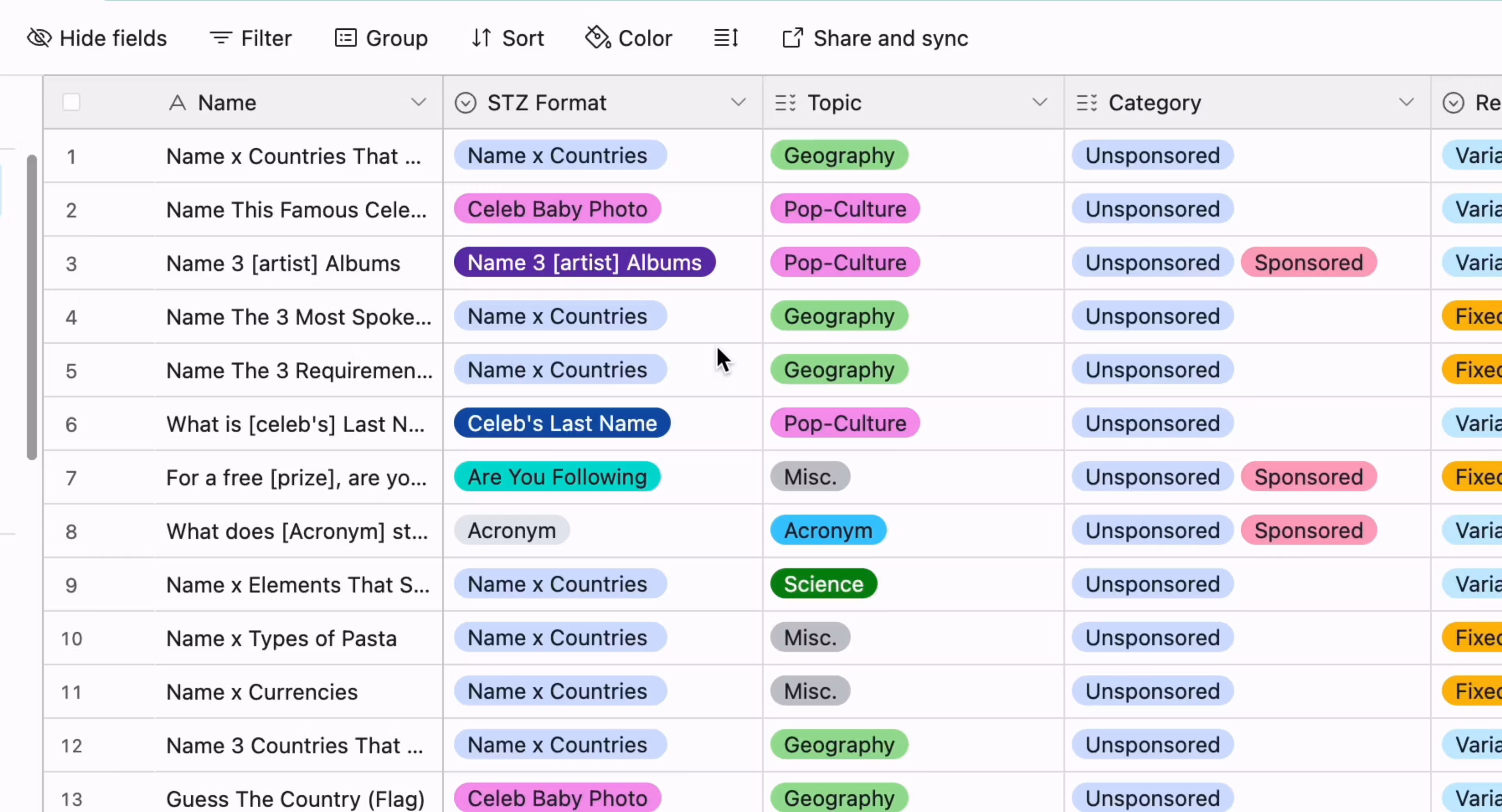Click the multi-select icon beside Topic

pyautogui.click(x=785, y=102)
